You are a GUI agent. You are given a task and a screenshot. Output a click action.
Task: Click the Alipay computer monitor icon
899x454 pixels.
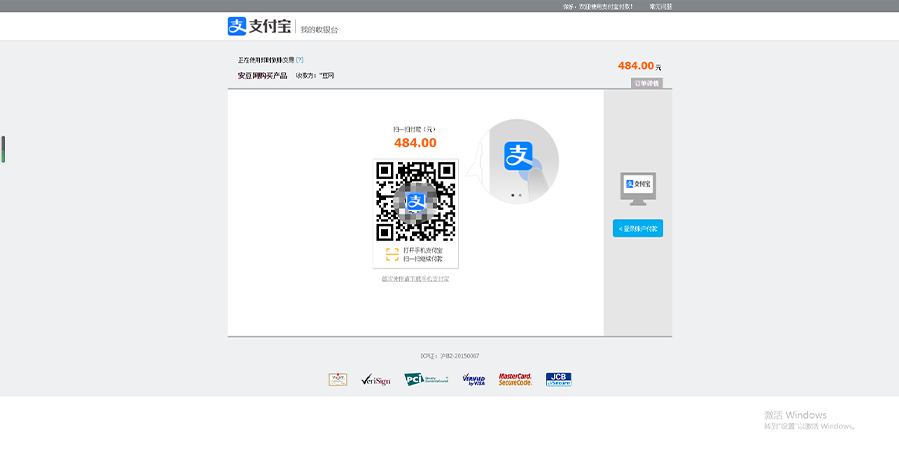point(638,189)
